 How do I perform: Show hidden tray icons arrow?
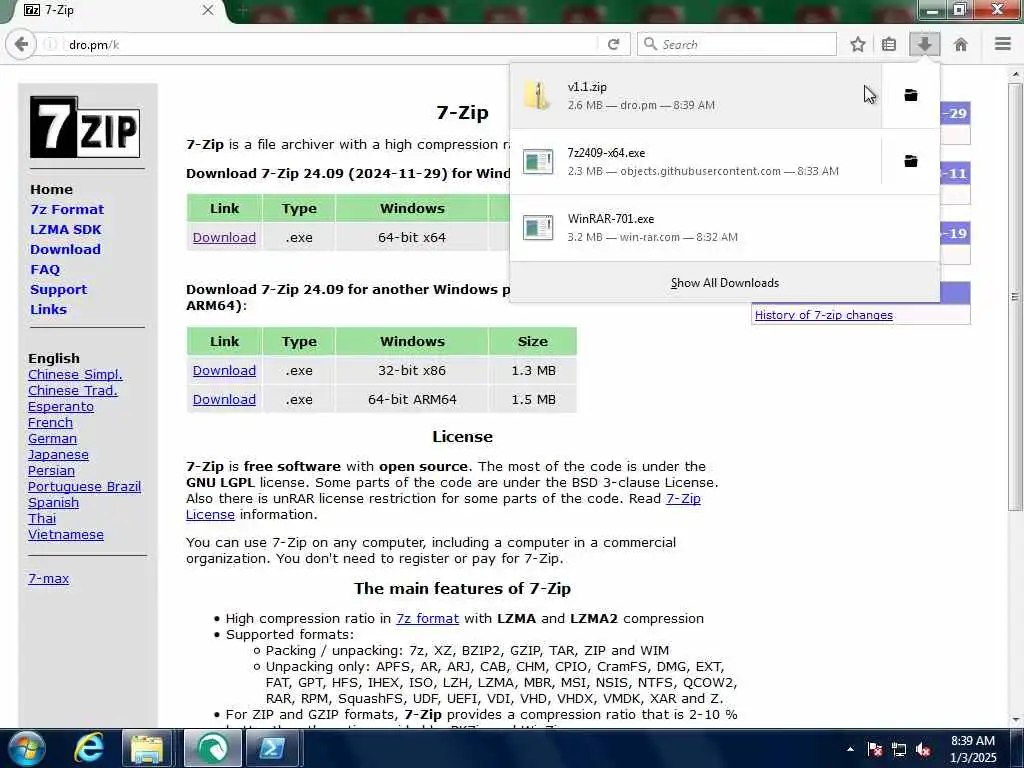(850, 750)
